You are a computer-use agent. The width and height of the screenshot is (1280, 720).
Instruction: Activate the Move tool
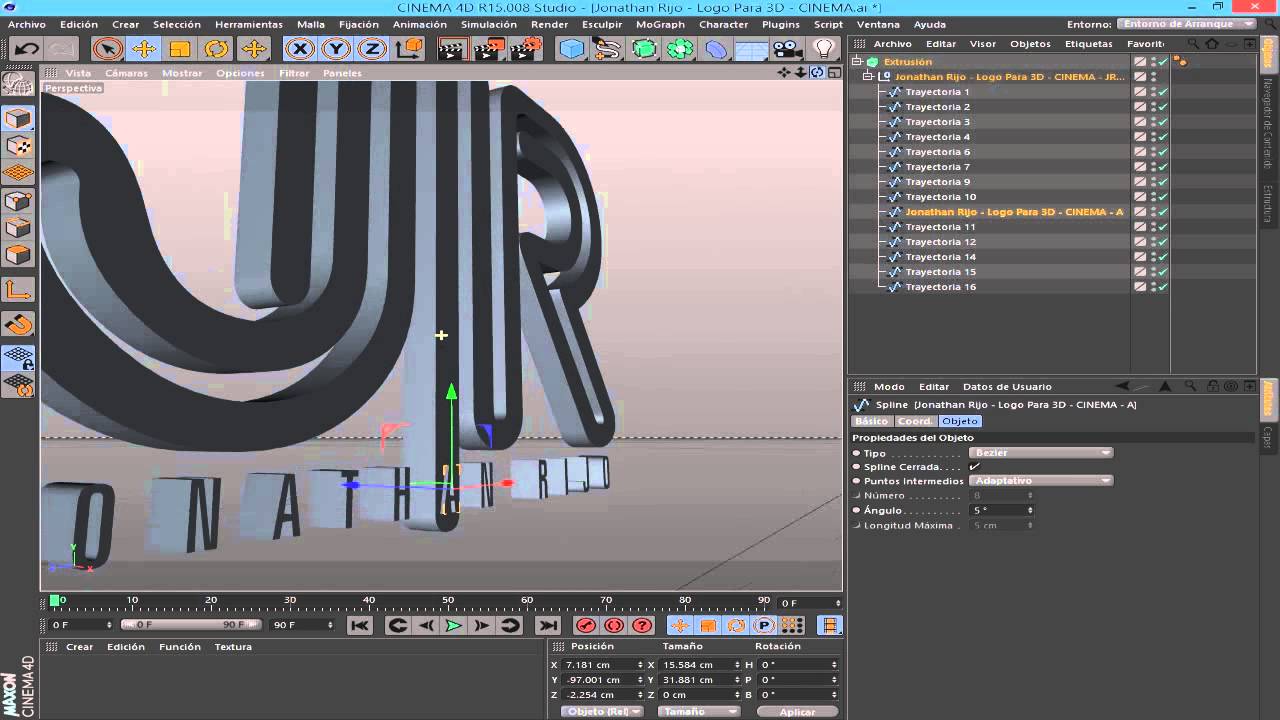[144, 48]
